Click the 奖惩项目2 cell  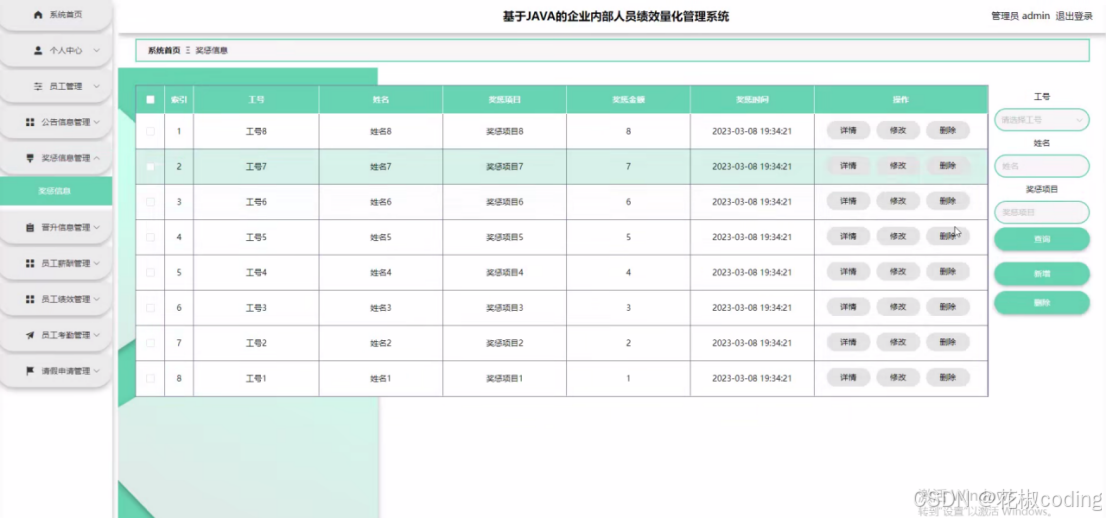click(x=504, y=343)
